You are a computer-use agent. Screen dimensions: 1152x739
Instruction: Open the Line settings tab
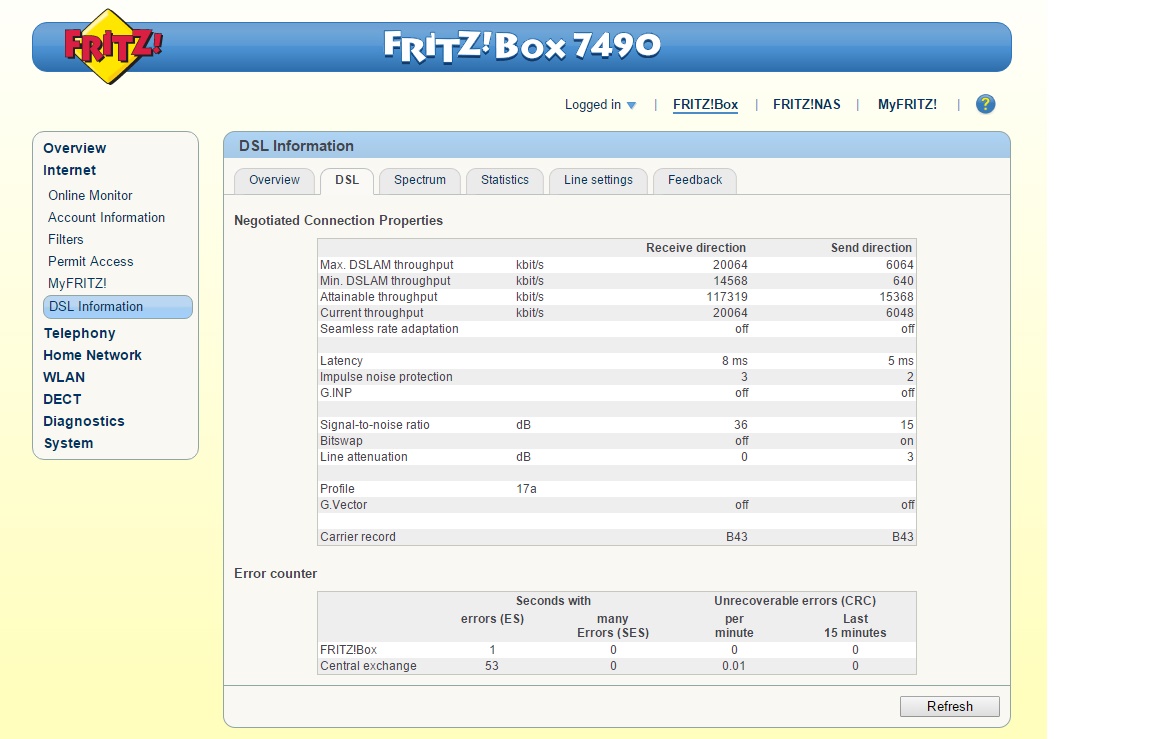[598, 180]
